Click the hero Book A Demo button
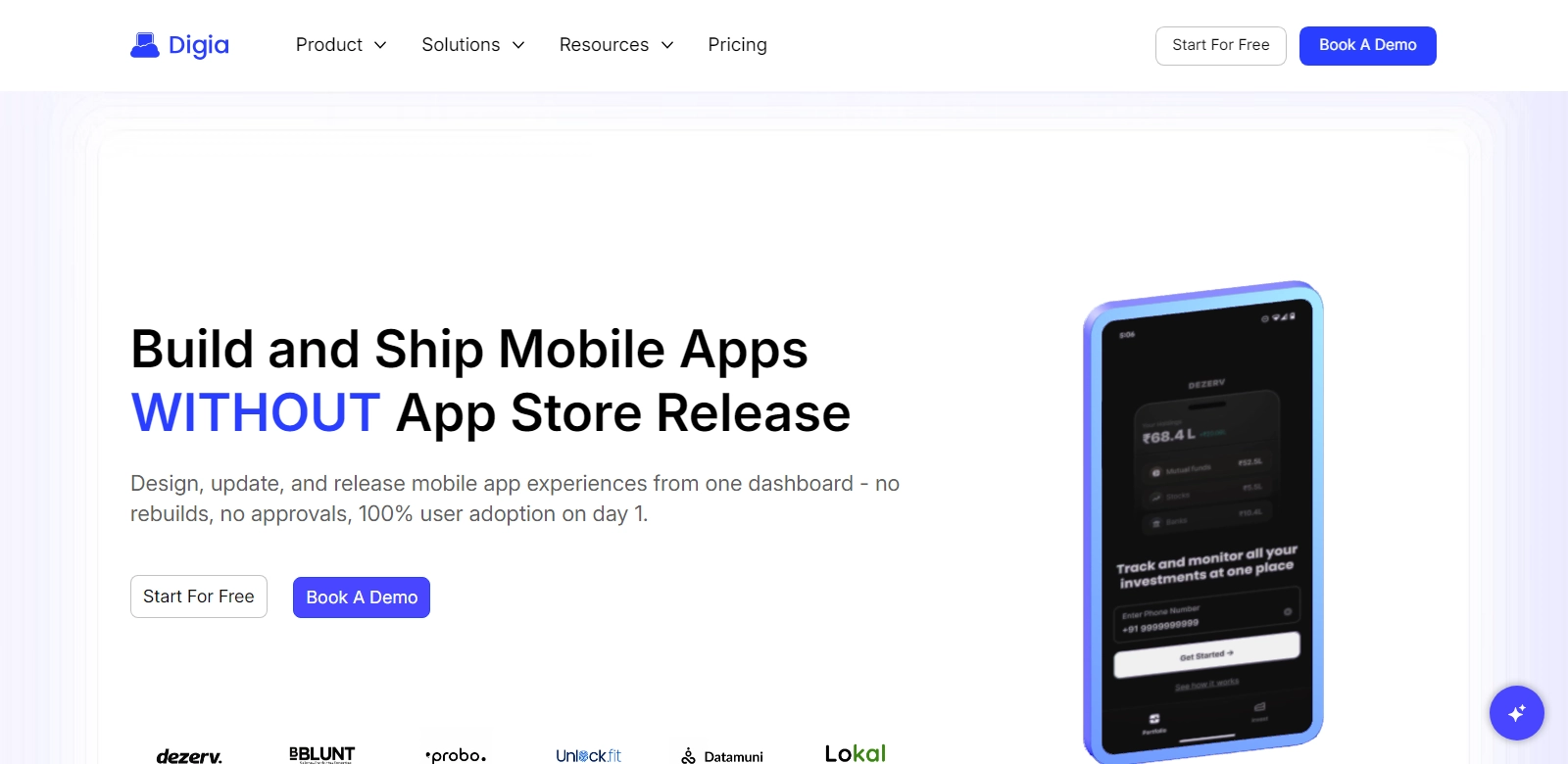Screen dimensions: 1568x764 [362, 597]
